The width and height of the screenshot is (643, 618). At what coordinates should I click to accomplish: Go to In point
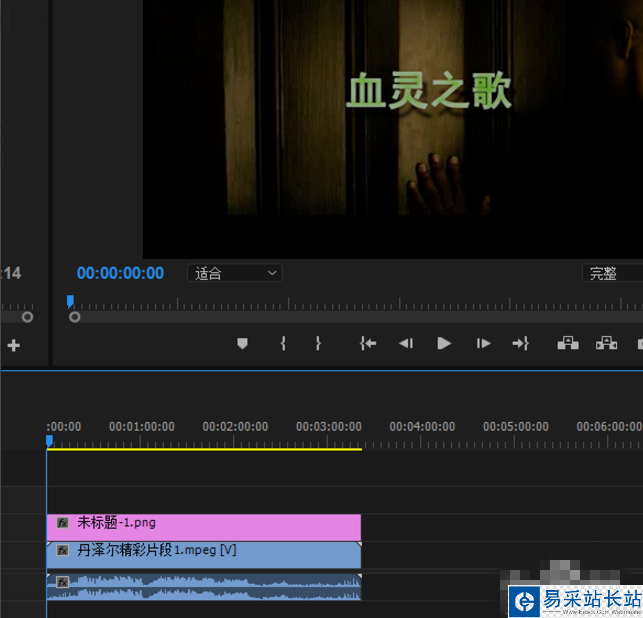368,343
